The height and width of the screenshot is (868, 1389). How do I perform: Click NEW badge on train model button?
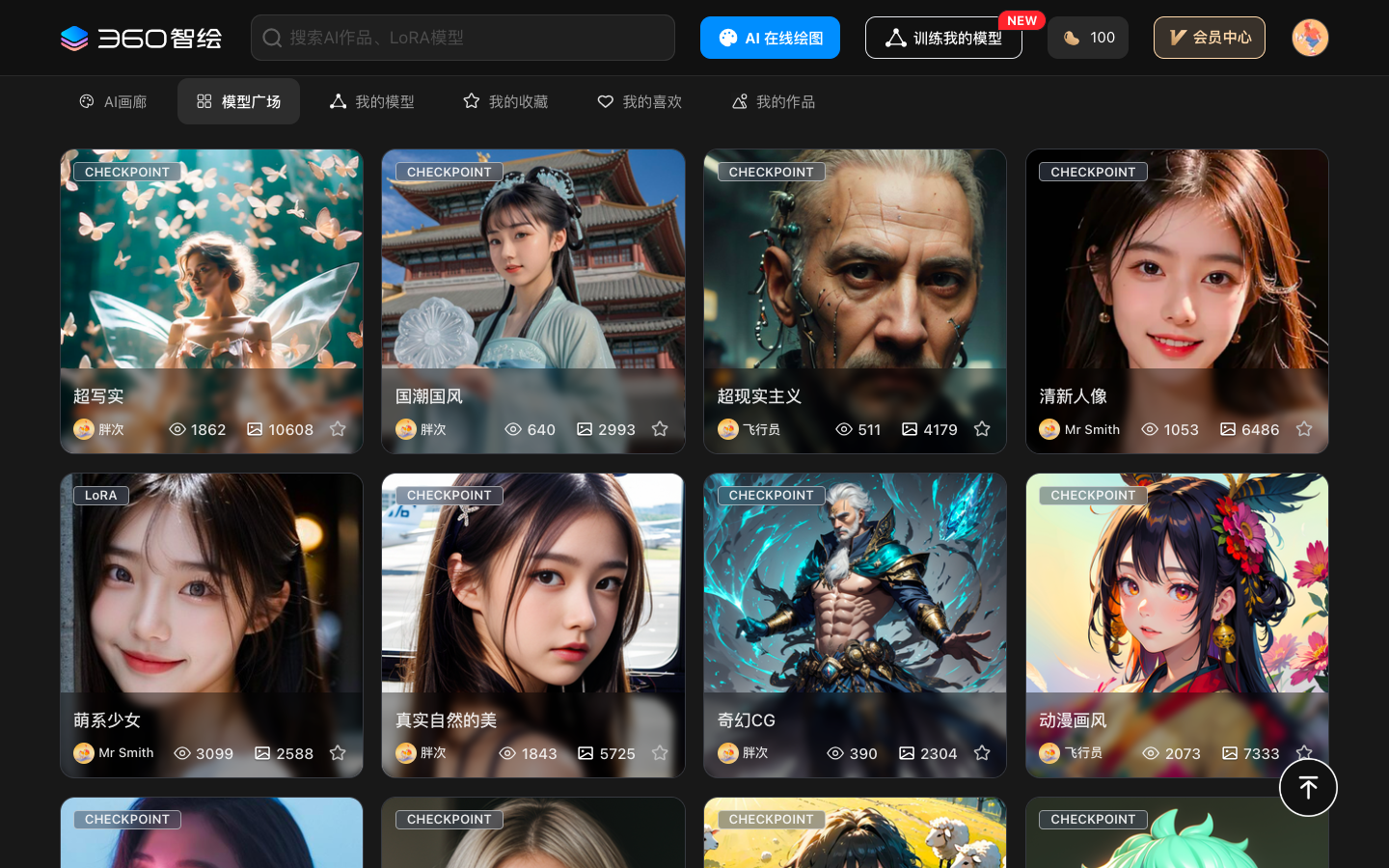[1021, 20]
